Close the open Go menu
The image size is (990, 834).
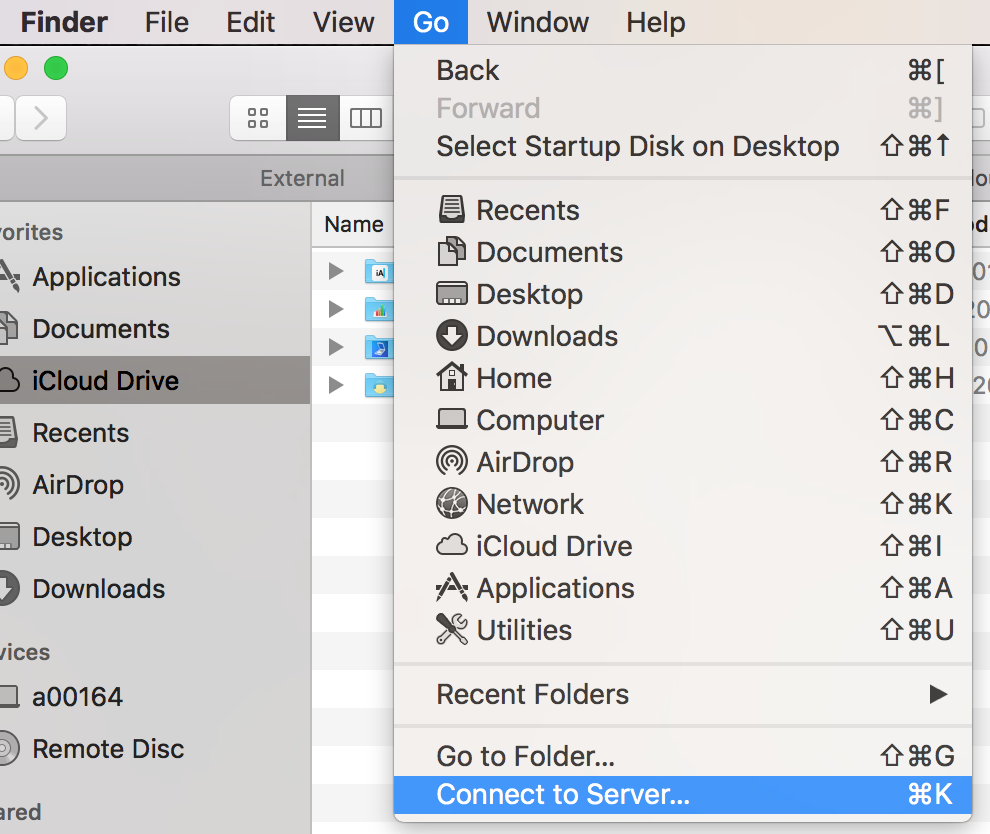[431, 22]
